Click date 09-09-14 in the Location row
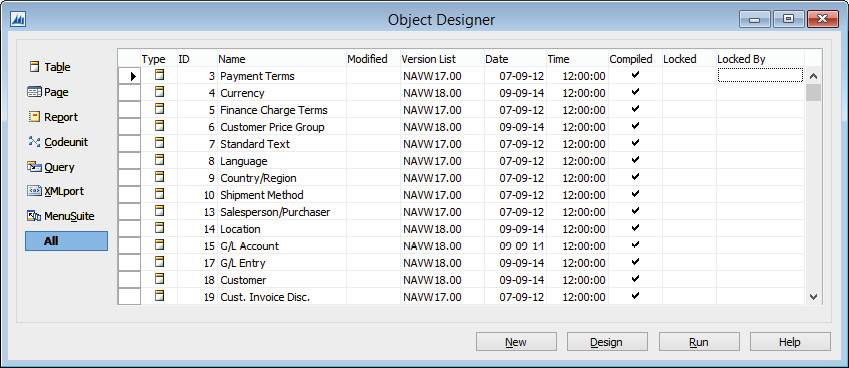This screenshot has height=368, width=849. pos(522,229)
